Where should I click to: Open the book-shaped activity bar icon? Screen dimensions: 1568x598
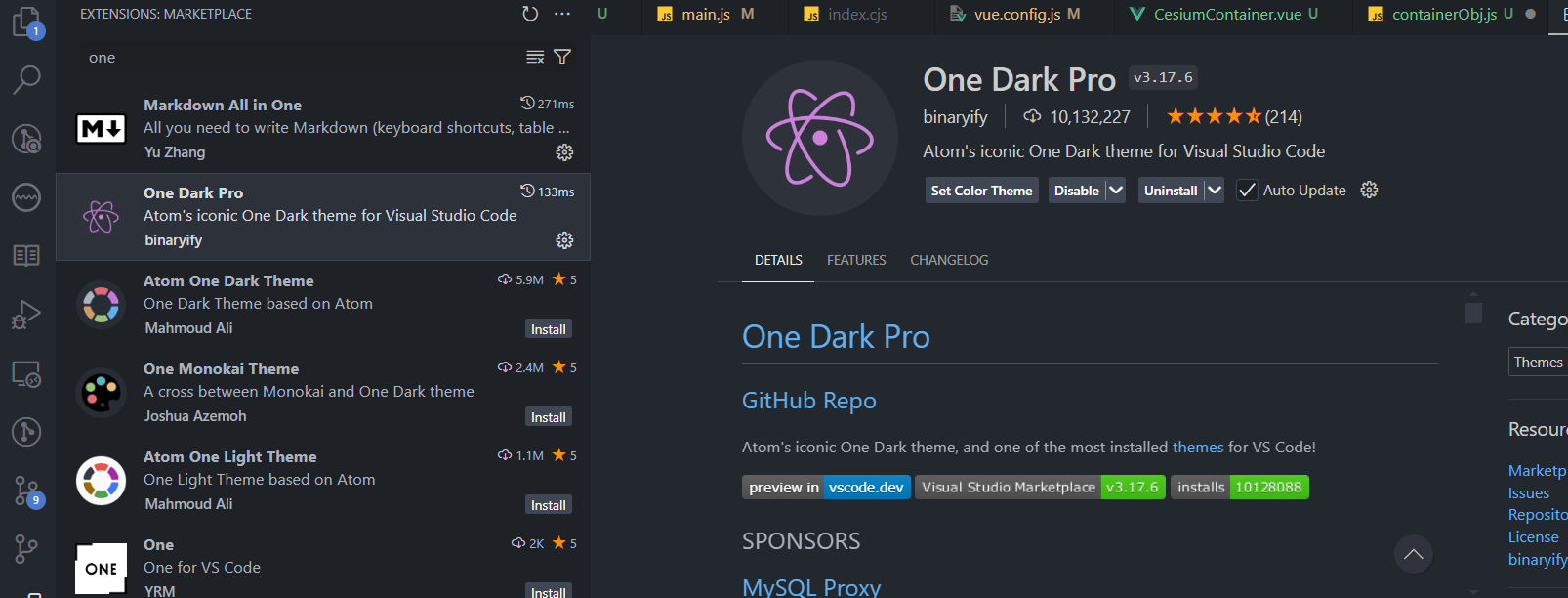(26, 256)
